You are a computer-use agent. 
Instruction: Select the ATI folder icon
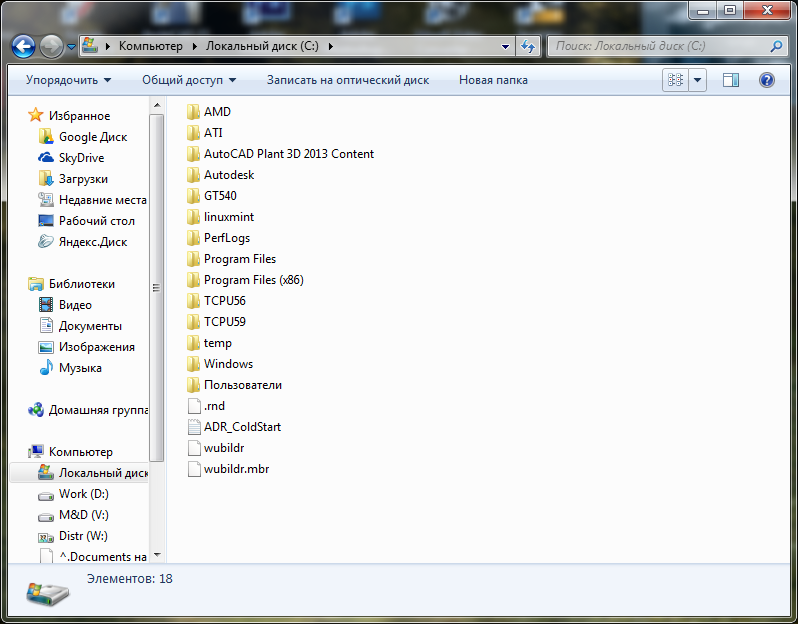(193, 133)
